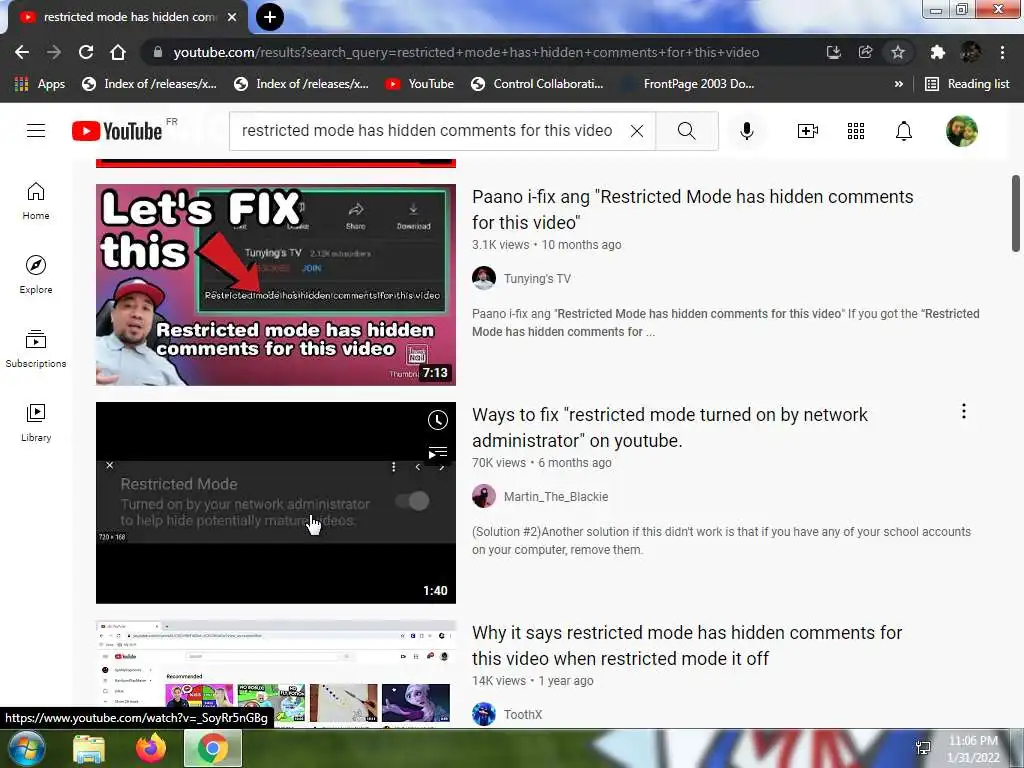This screenshot has height=768, width=1024.
Task: Go to the browser home page
Action: click(118, 52)
